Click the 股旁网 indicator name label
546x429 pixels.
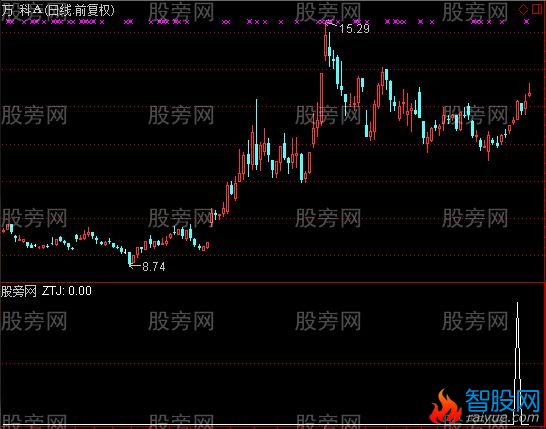pyautogui.click(x=18, y=291)
